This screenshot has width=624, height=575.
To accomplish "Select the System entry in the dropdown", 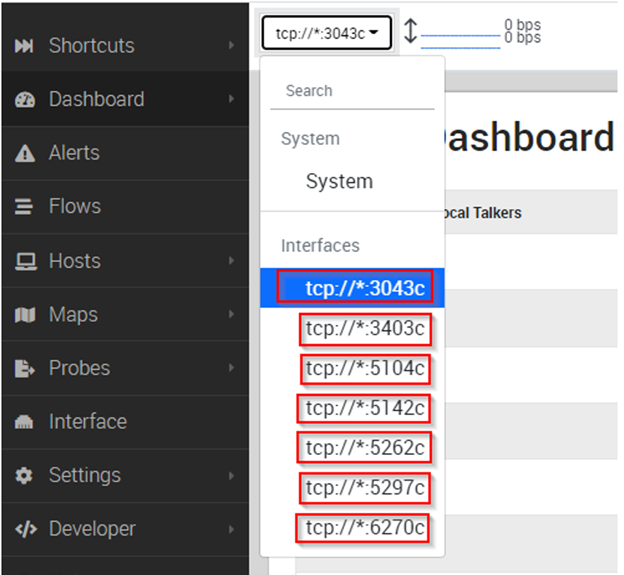I will [339, 182].
